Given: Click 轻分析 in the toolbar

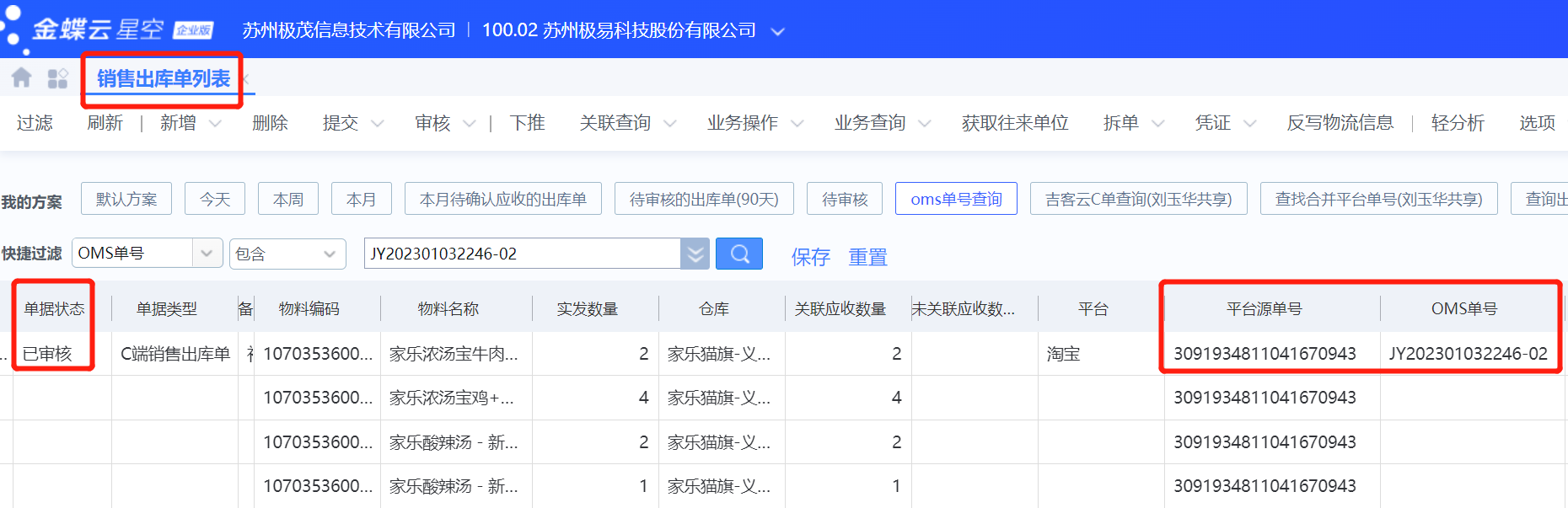Looking at the screenshot, I should tap(1458, 123).
